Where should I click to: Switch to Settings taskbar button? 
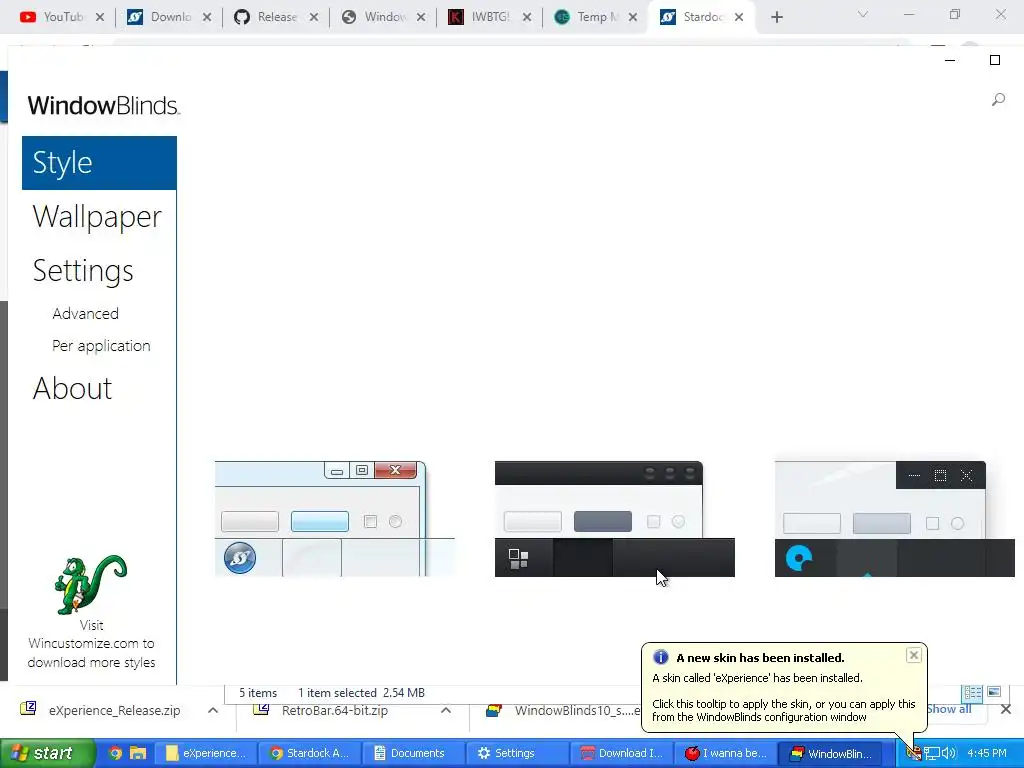516,754
